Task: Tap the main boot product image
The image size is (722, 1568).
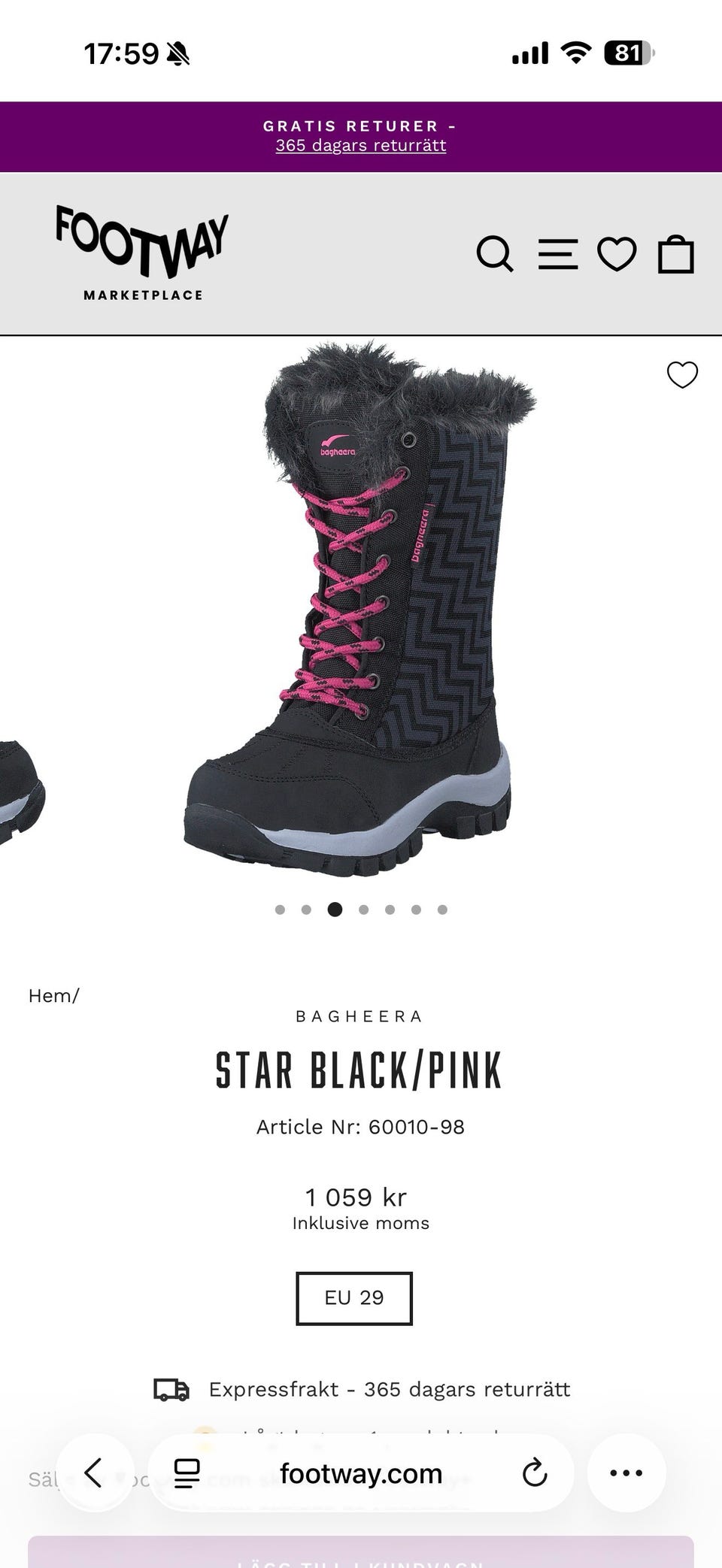Action: [360, 609]
